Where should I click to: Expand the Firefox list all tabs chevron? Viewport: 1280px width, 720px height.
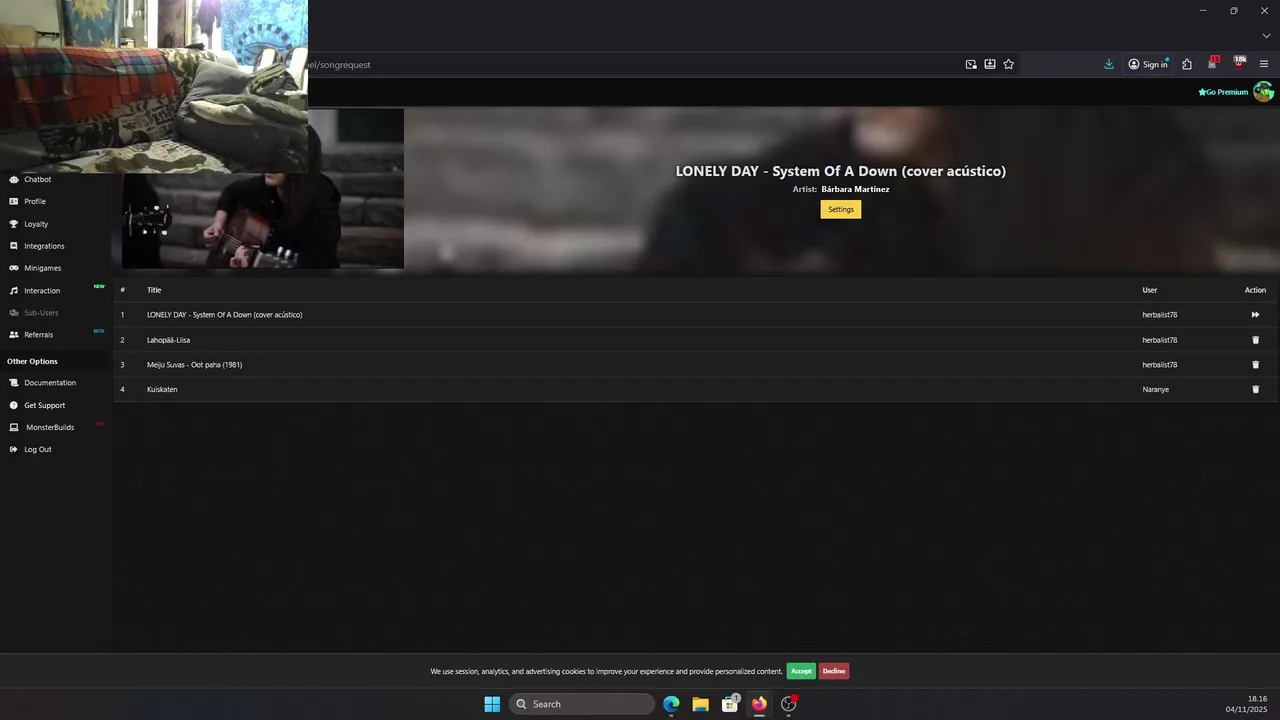(1265, 36)
